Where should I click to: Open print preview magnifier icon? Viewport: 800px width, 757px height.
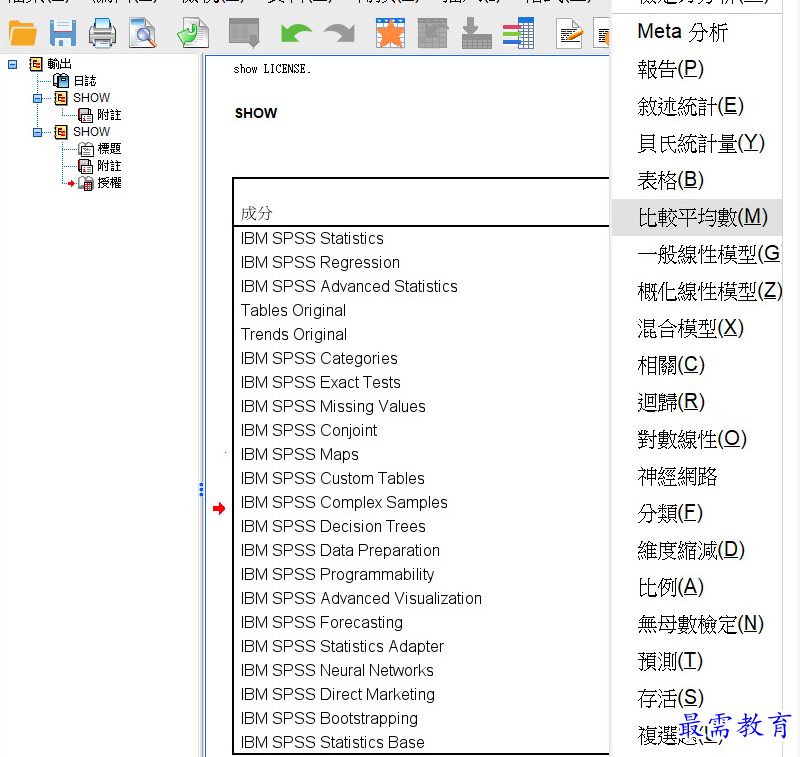click(x=143, y=33)
